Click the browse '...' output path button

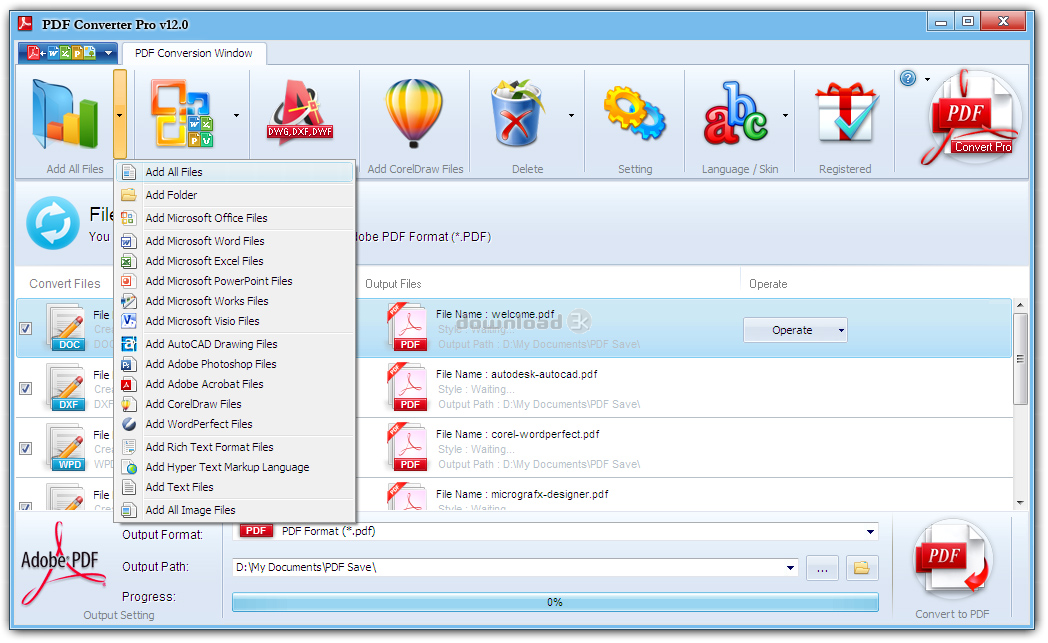point(822,568)
